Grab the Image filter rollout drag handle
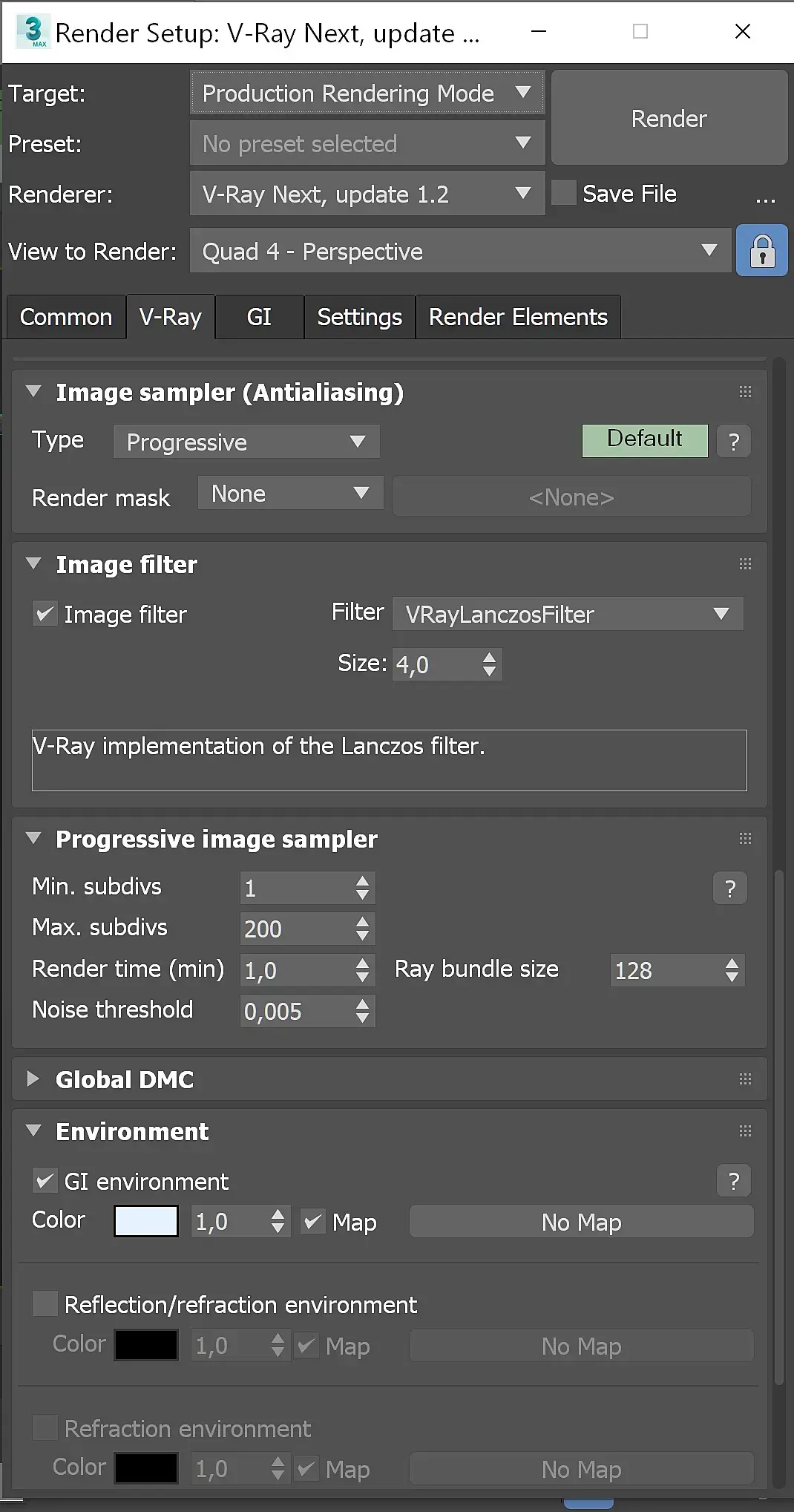The image size is (794, 1512). point(745,564)
